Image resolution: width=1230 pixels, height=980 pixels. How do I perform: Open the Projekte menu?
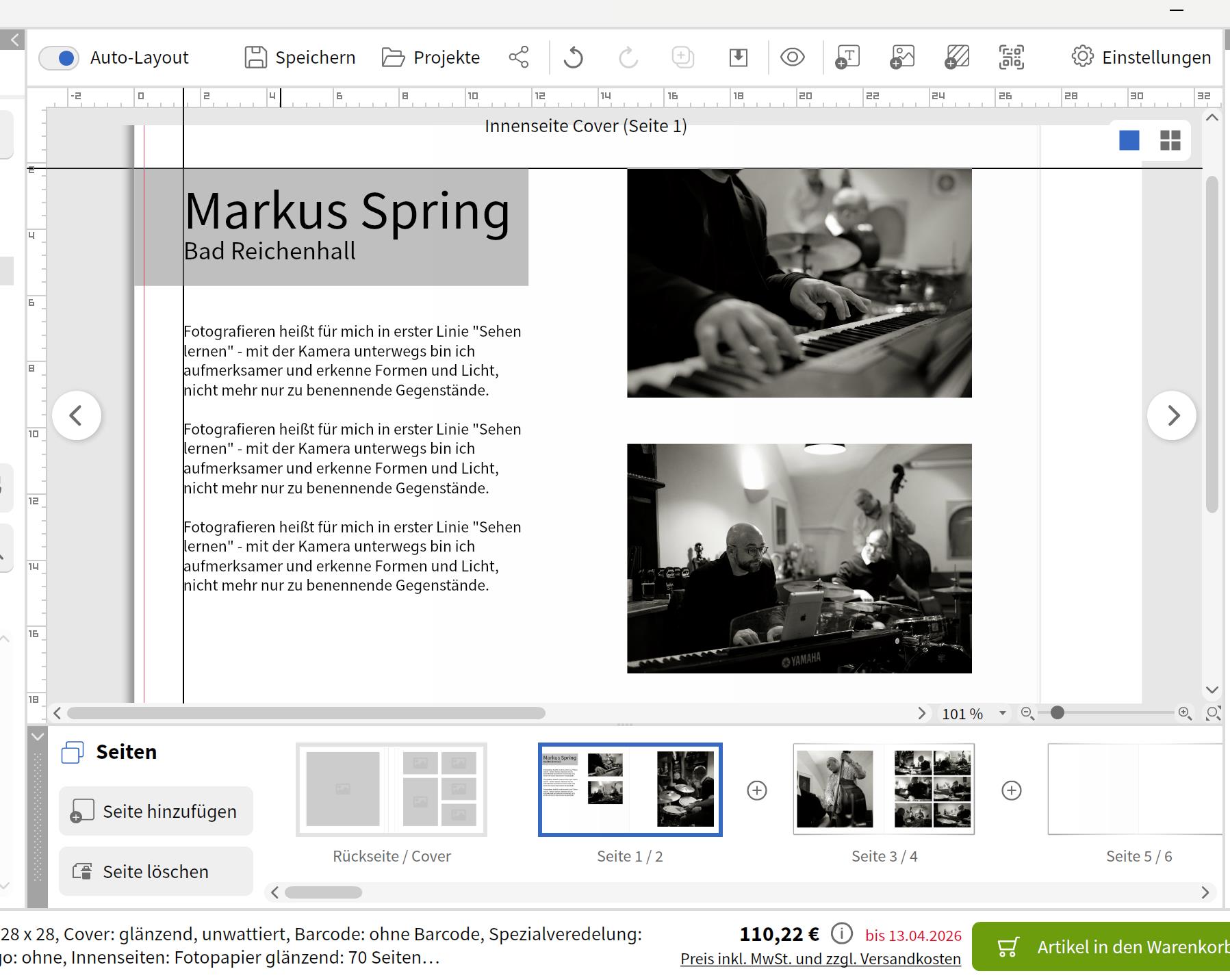tap(431, 57)
